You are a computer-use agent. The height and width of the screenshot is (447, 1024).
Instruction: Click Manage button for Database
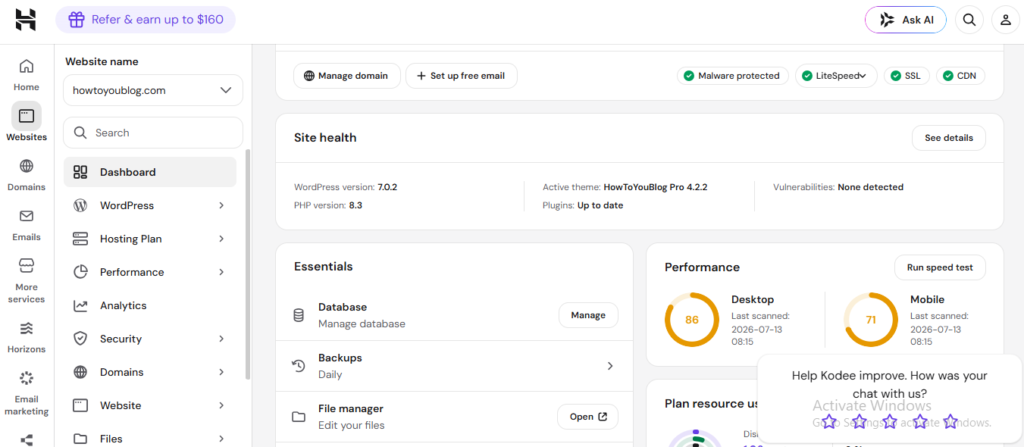click(588, 315)
